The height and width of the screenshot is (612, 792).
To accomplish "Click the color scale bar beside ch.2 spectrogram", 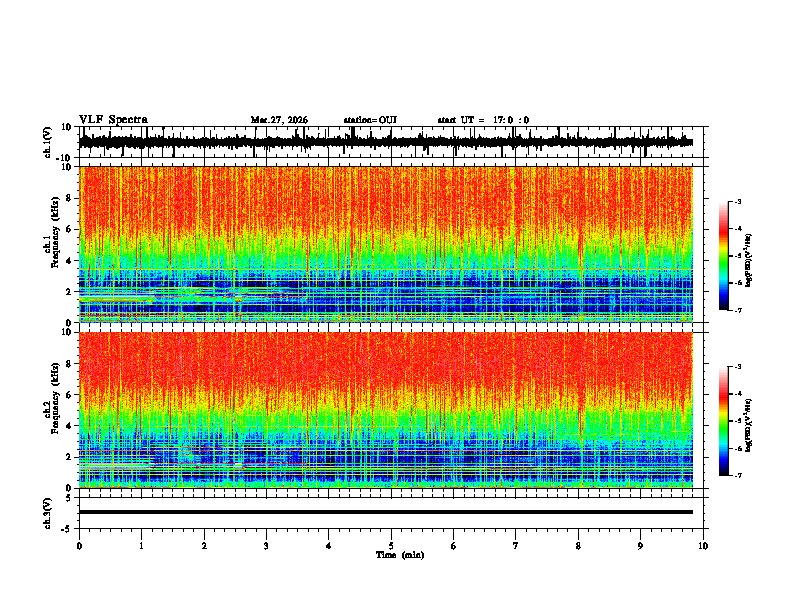I will pyautogui.click(x=723, y=421).
